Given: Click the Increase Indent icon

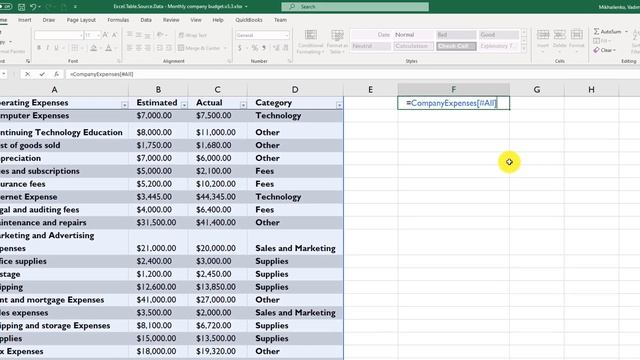Looking at the screenshot, I should click(169, 48).
